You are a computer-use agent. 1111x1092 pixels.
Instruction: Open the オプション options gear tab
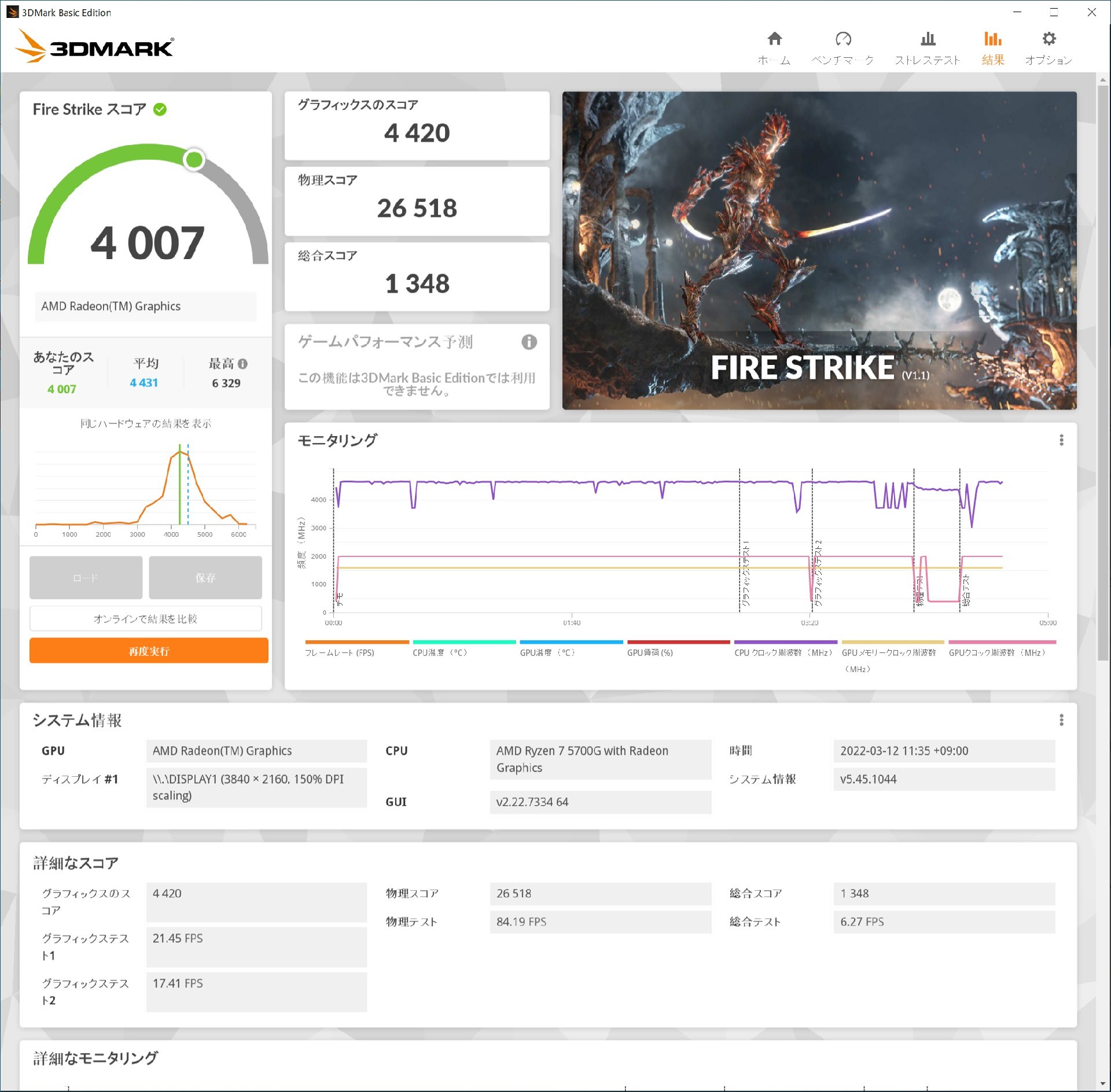pos(1049,48)
